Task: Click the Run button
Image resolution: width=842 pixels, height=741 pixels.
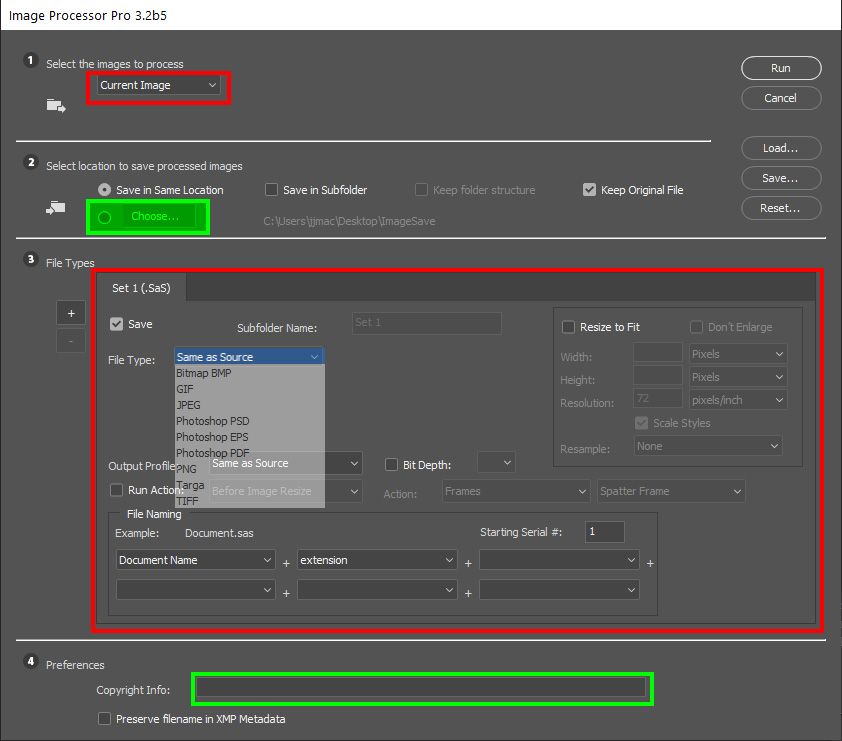Action: [781, 68]
